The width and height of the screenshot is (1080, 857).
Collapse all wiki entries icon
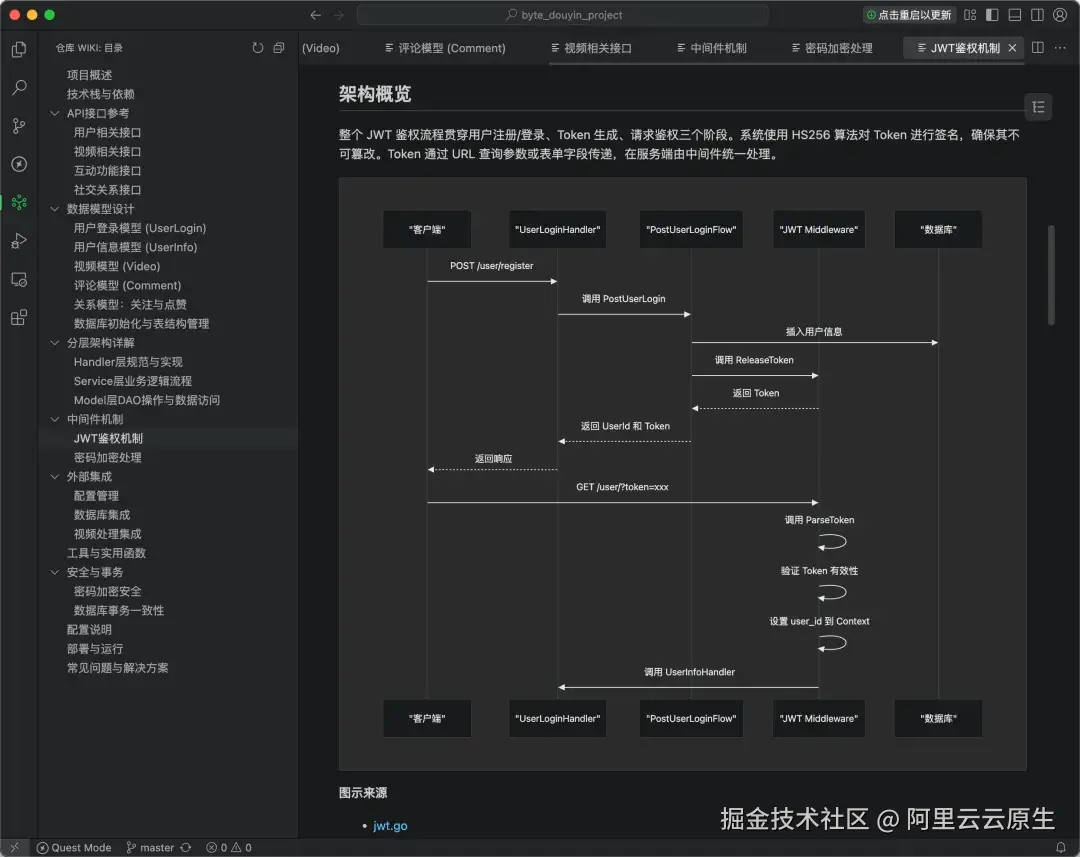[279, 48]
